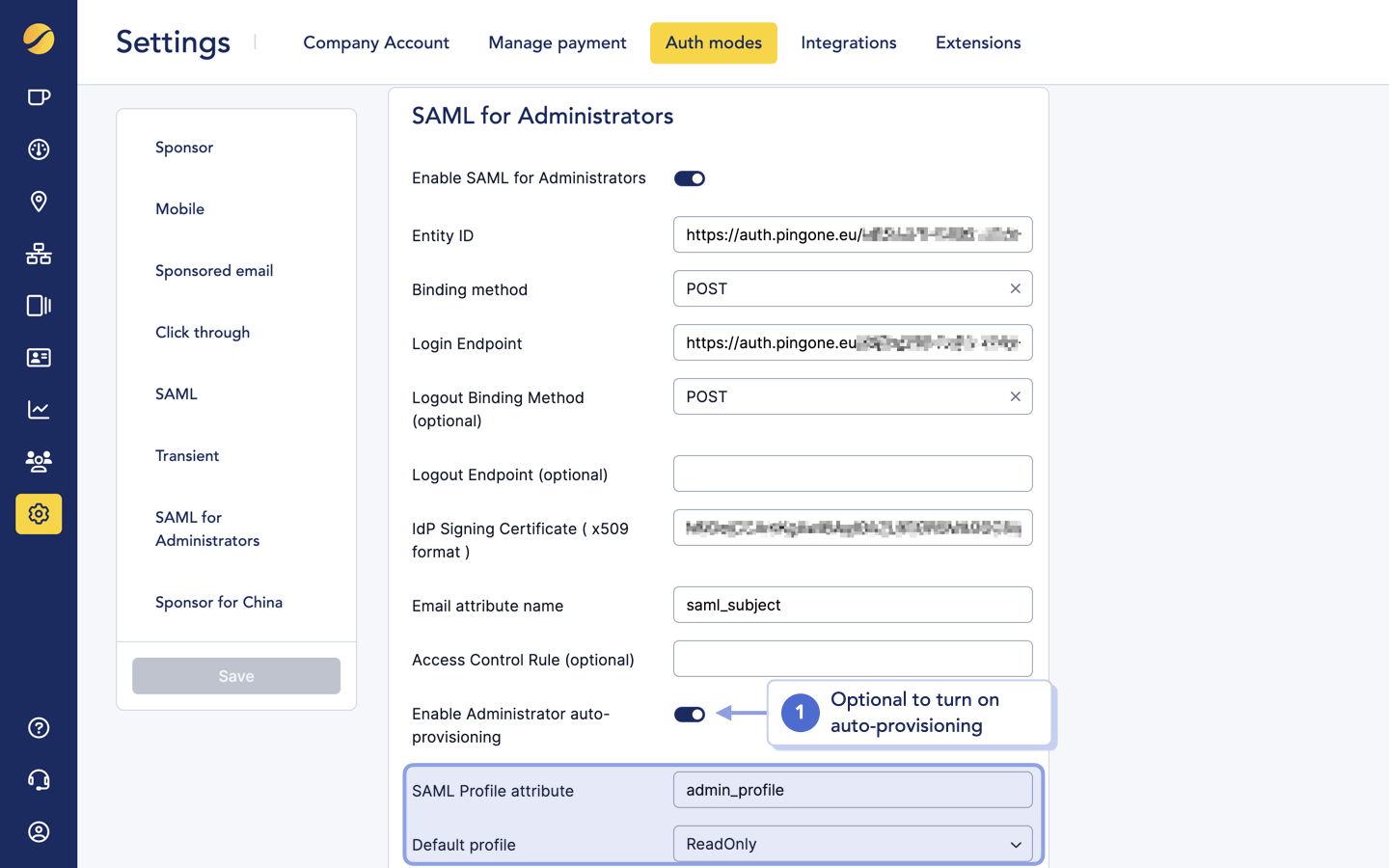Screen dimensions: 1389x868
Task: Open the account profile icon at sidebar bottom
Action: pos(38,832)
